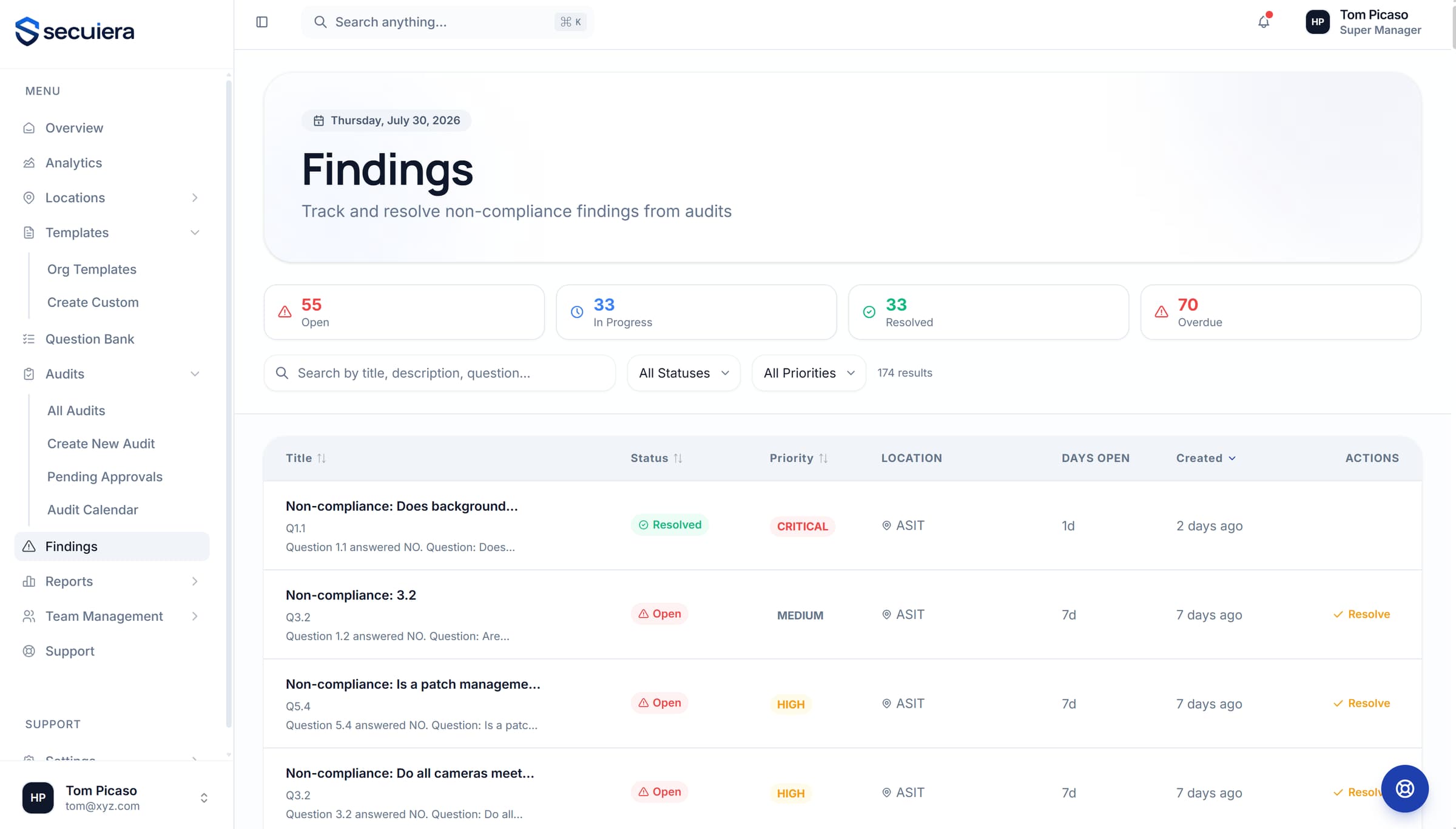Open All Audits submenu item
Screen dimensions: 1456x829
76,411
